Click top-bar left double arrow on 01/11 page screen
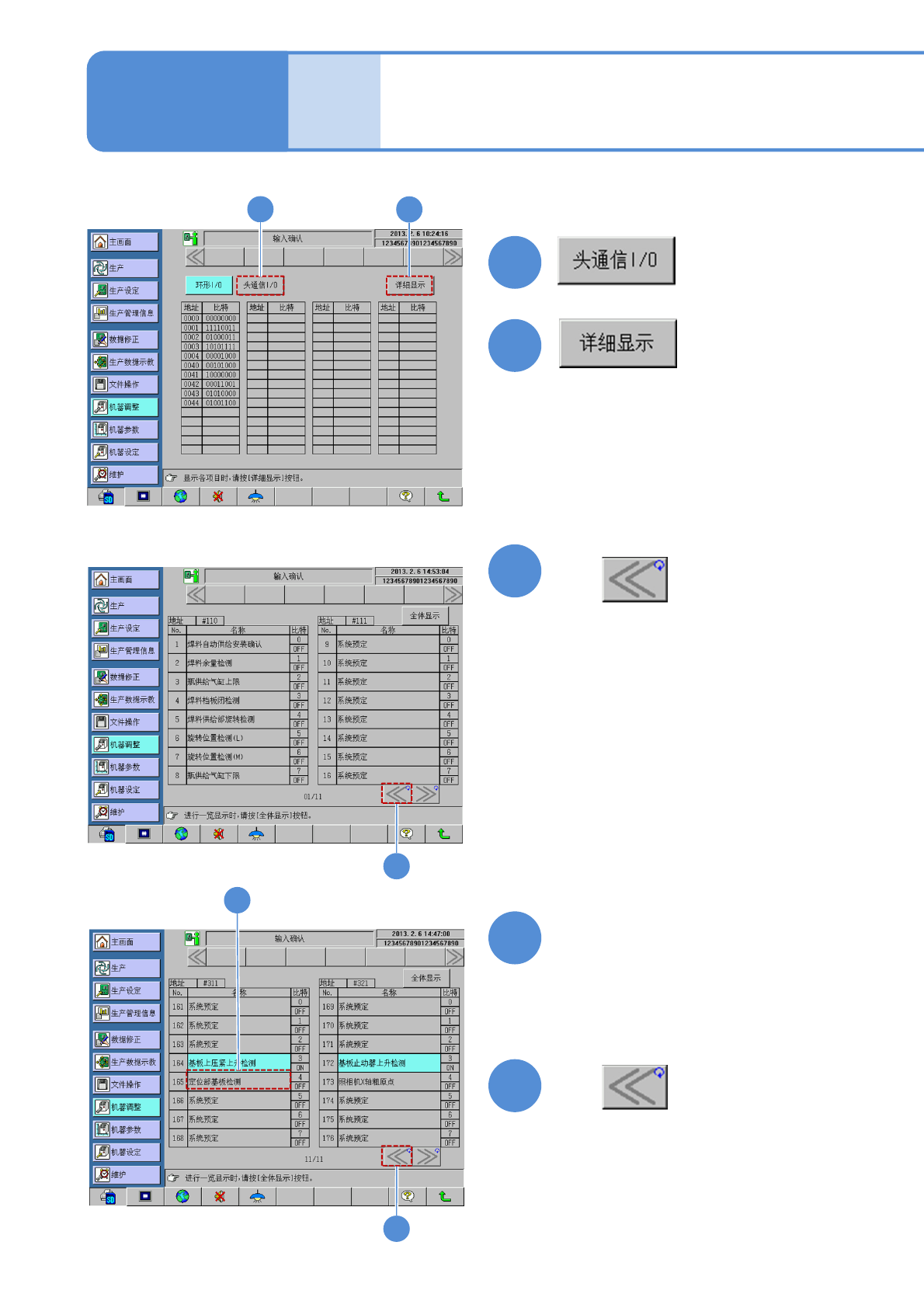Viewport: 924px width, 1308px height. pos(196,595)
